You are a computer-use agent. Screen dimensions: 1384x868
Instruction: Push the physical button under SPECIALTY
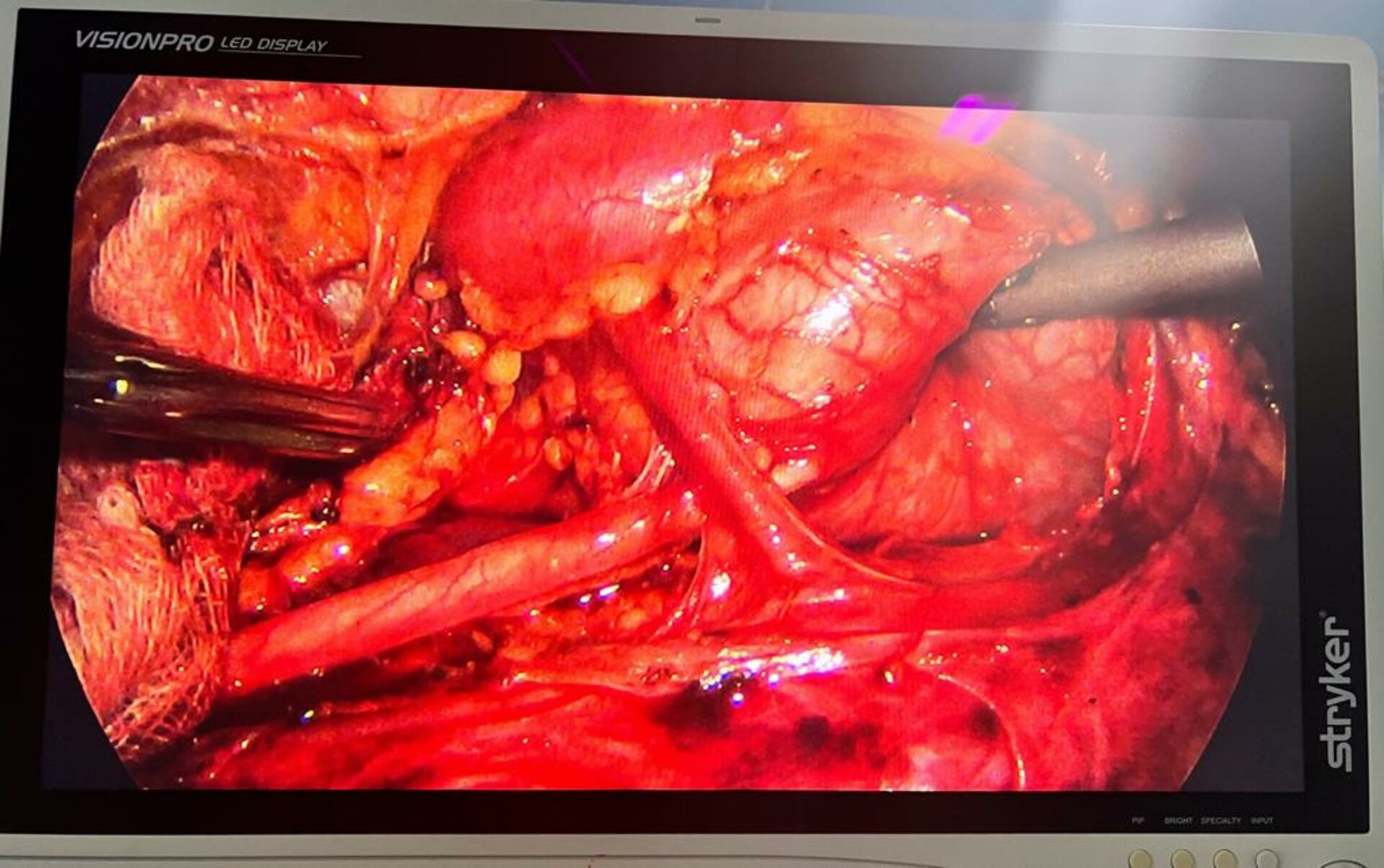point(1225,859)
